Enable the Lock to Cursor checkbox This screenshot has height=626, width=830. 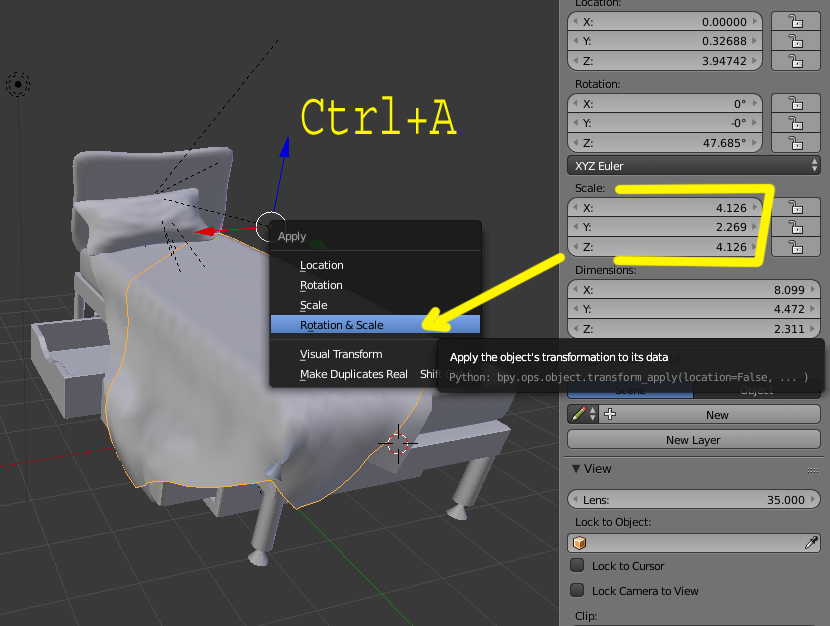(x=577, y=565)
